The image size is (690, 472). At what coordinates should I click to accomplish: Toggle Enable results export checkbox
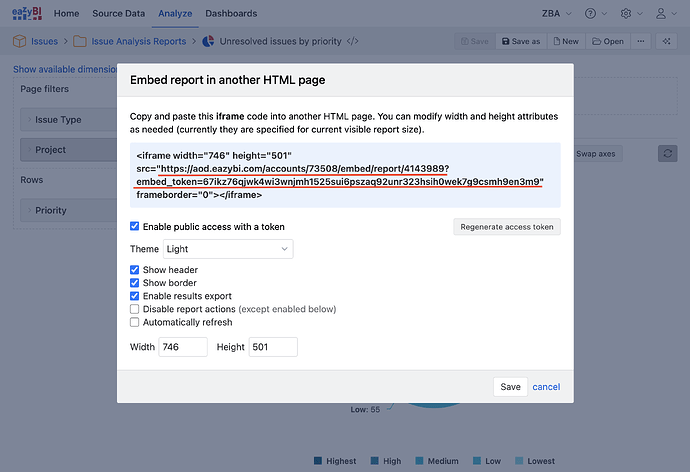click(135, 296)
